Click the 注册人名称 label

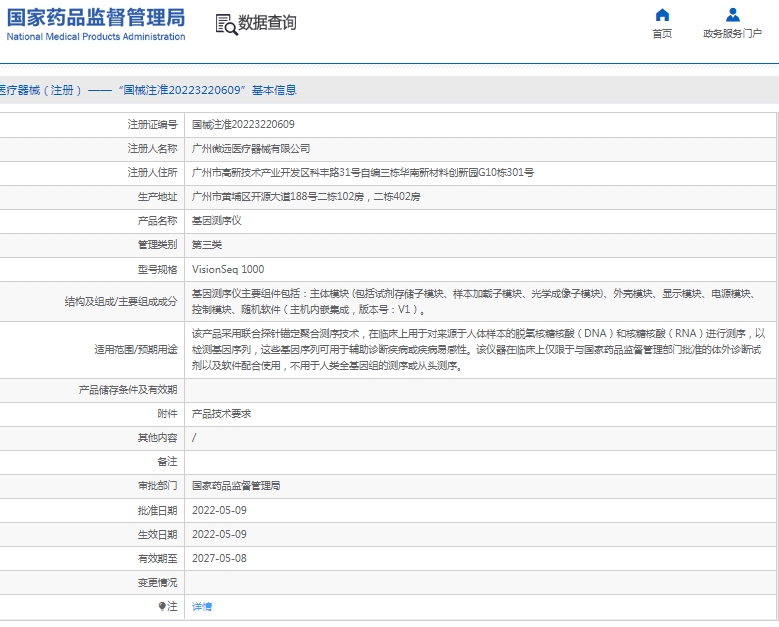pos(152,149)
